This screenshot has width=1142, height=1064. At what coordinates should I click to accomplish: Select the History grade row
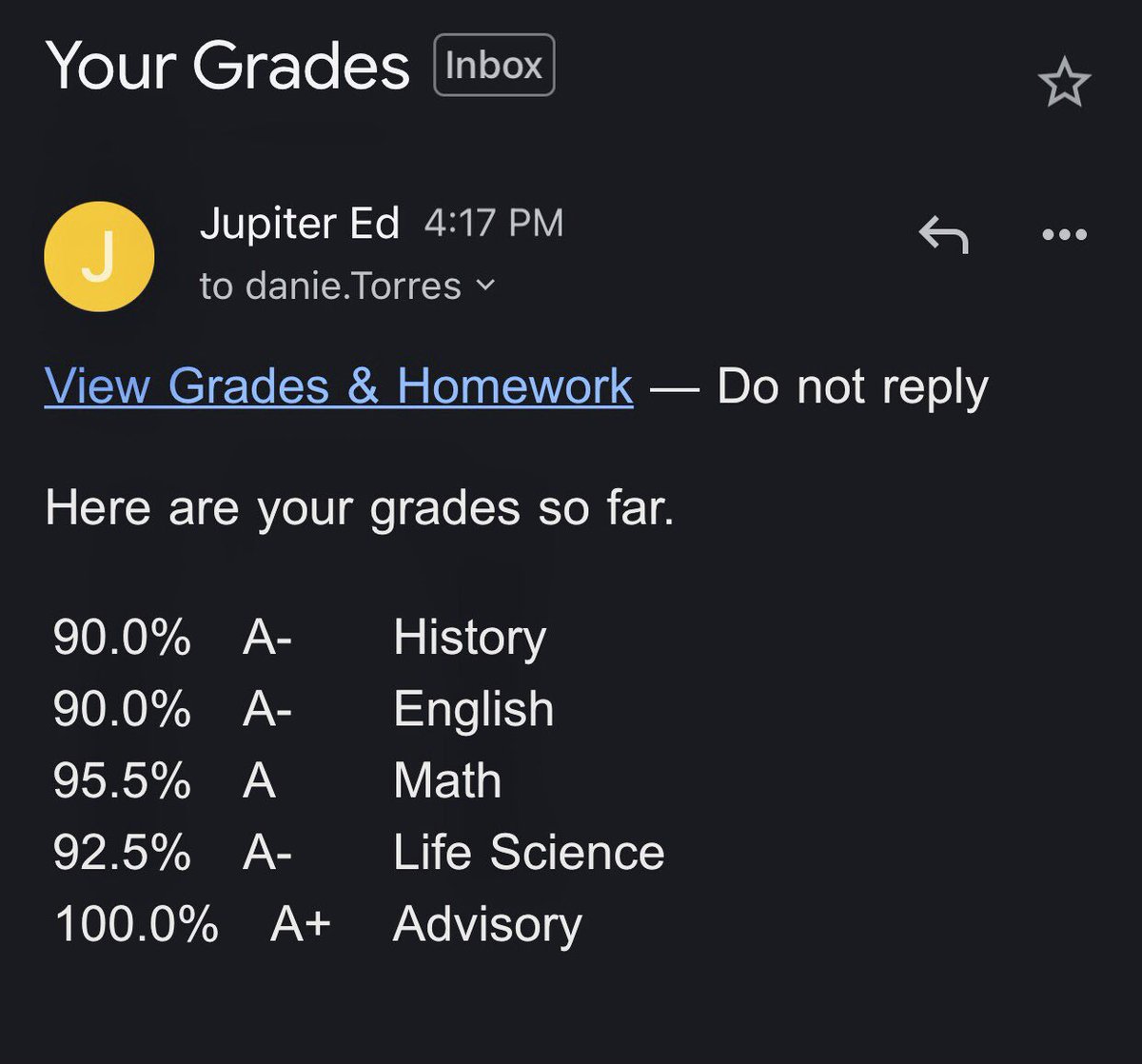pos(300,638)
